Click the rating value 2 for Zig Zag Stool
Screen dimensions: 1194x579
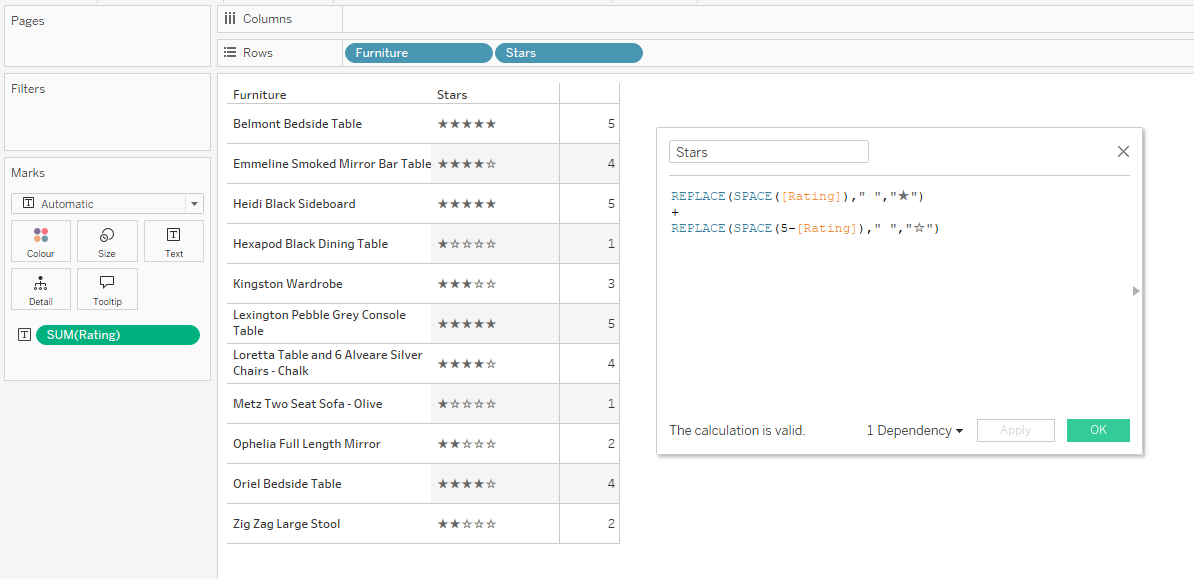(x=611, y=524)
